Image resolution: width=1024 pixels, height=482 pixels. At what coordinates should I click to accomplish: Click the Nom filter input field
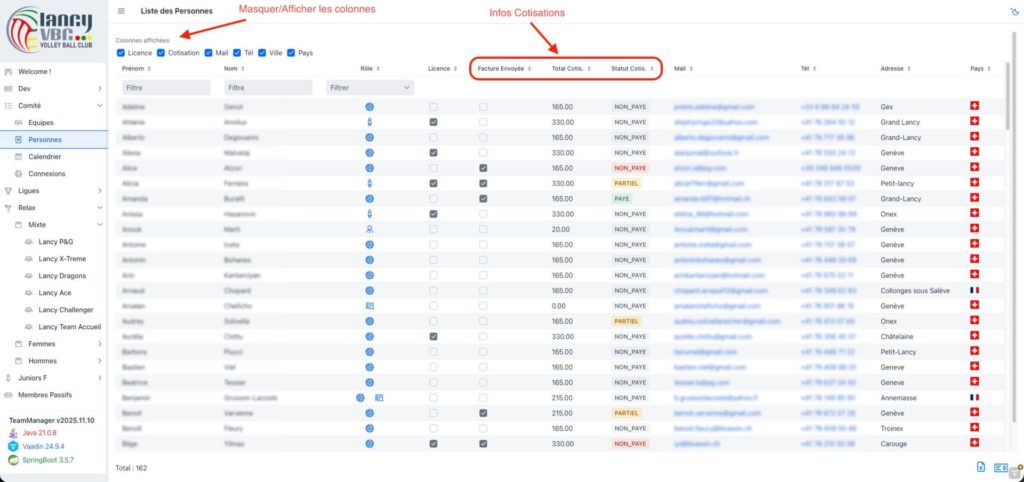coord(266,88)
